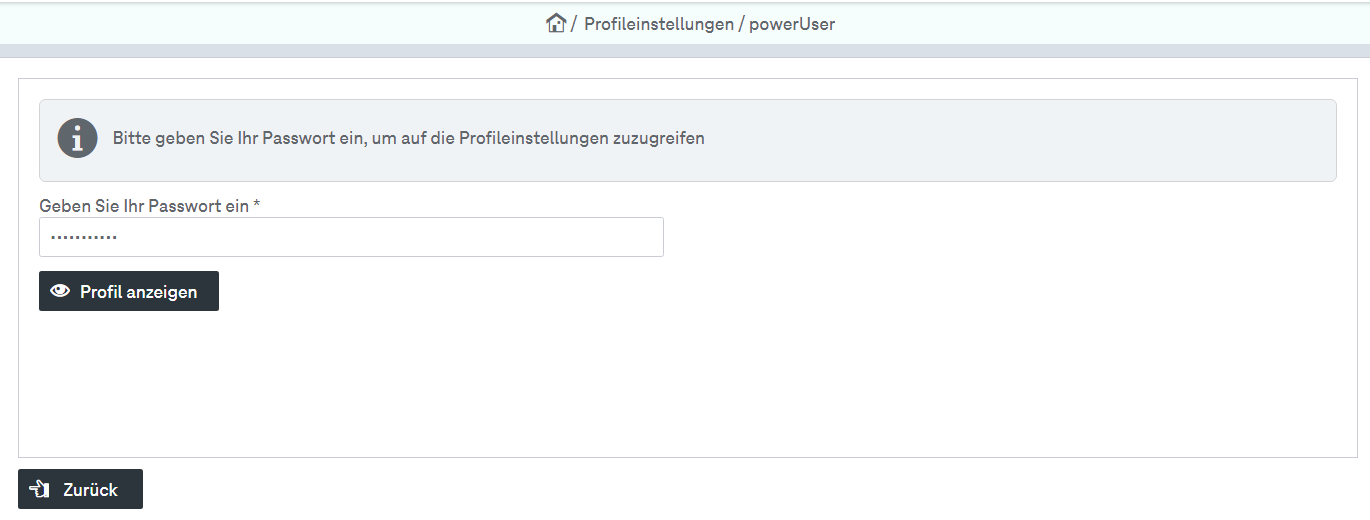1370x520 pixels.
Task: Click the Zurück button
Action: [80, 489]
